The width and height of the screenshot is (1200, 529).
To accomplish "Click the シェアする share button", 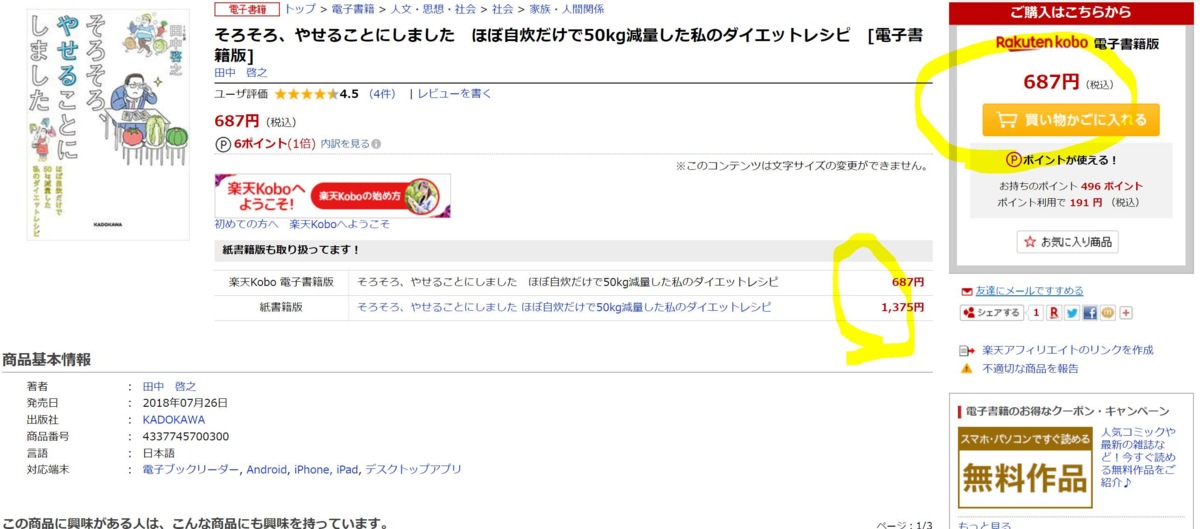I will pyautogui.click(x=992, y=313).
